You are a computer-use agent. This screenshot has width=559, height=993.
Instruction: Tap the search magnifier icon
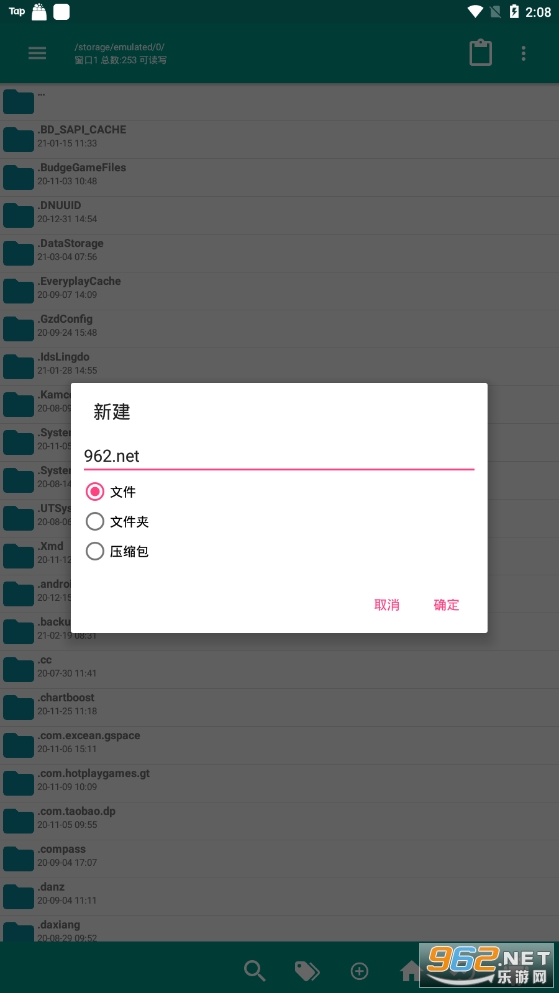click(254, 970)
